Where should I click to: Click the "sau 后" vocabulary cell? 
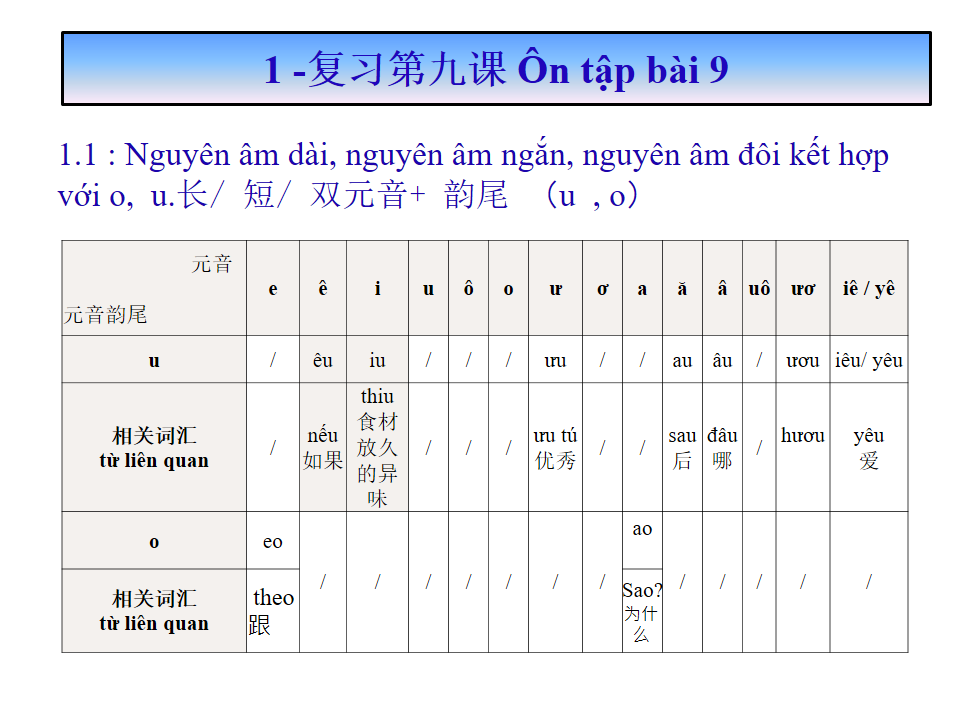pos(682,448)
